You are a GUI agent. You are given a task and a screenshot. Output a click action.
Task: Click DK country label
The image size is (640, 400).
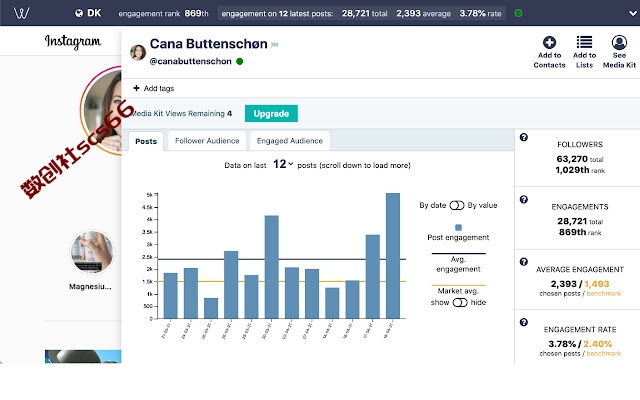pos(94,13)
